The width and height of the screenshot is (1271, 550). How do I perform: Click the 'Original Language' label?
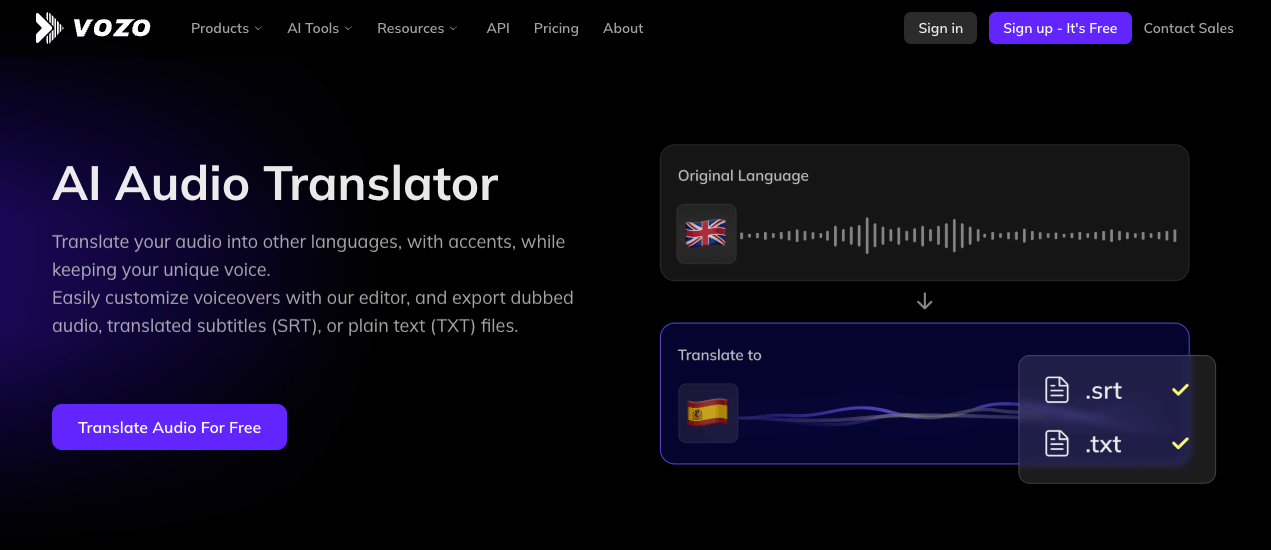click(x=743, y=175)
